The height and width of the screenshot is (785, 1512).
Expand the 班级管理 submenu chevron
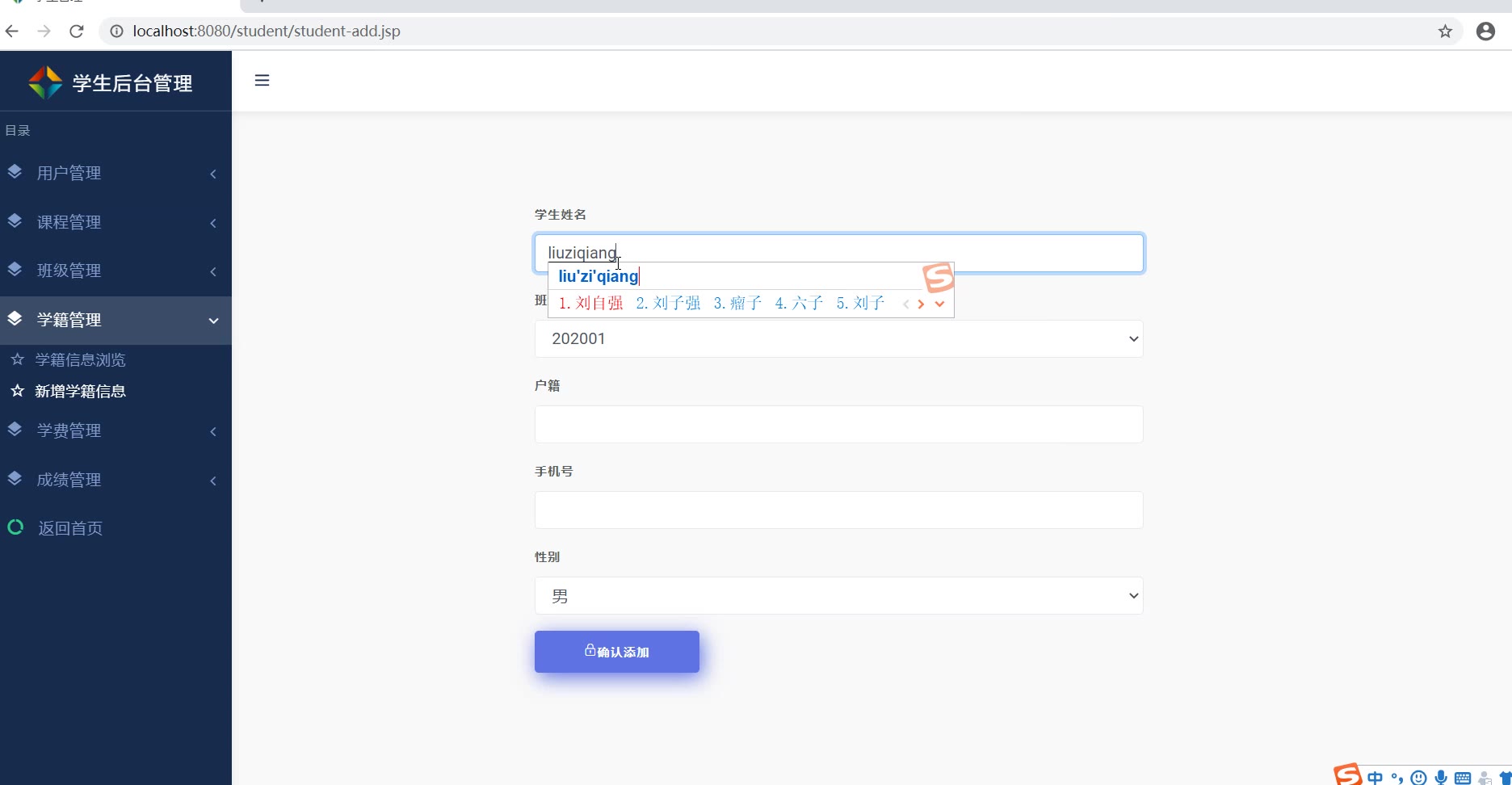point(213,271)
